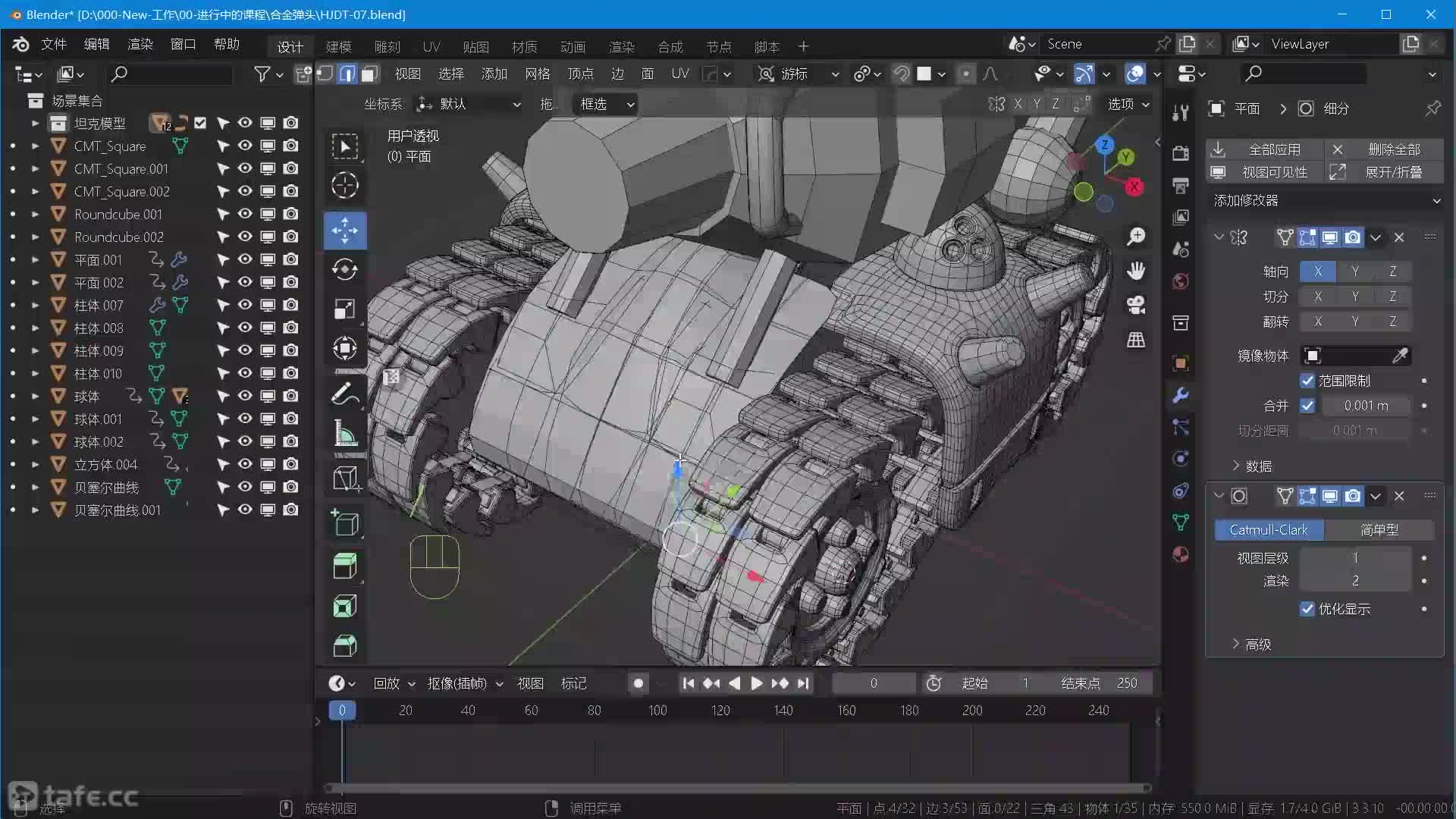Open the 文件 menu
Viewport: 1456px width, 819px height.
[x=53, y=44]
